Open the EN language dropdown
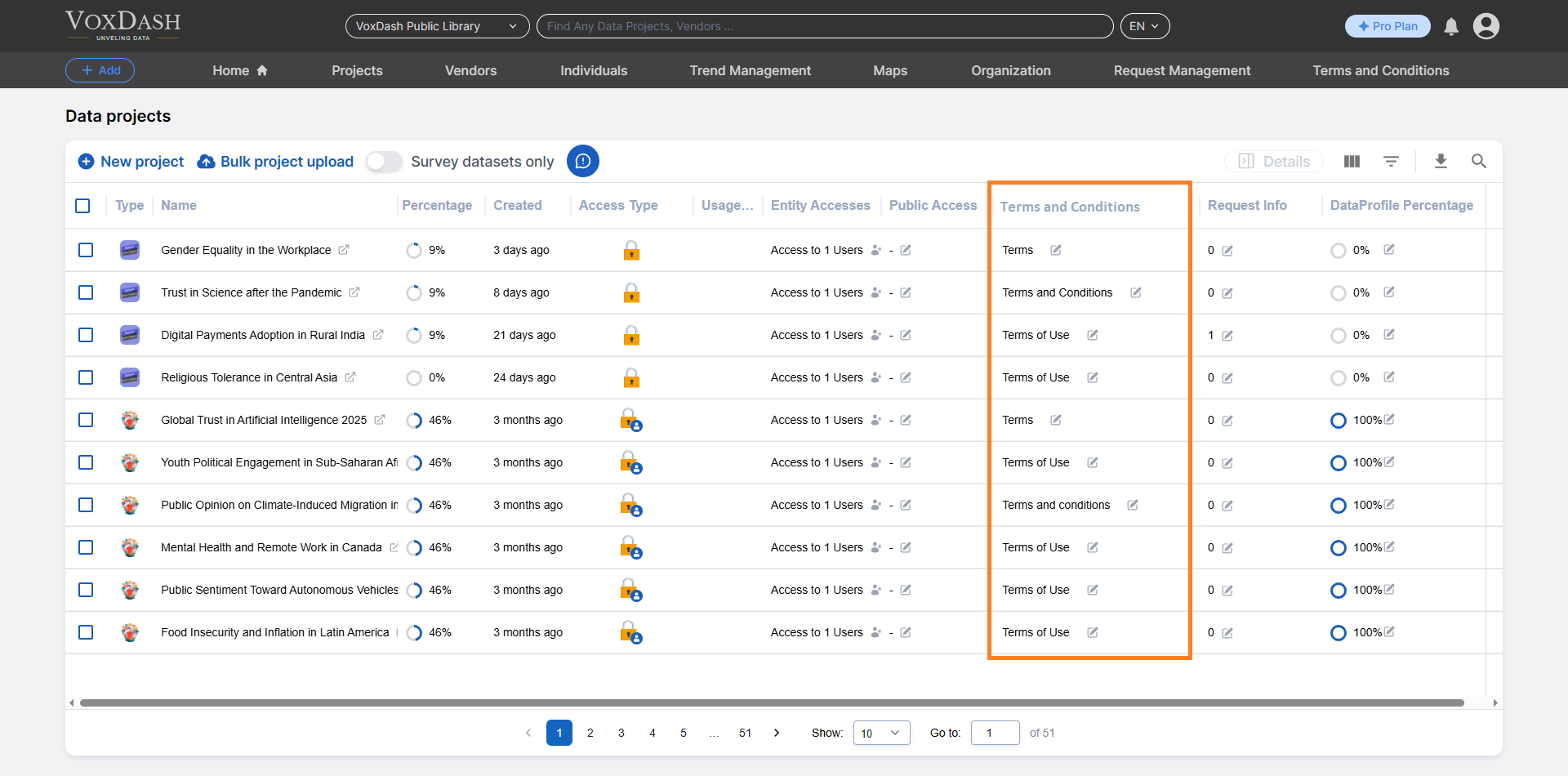1568x776 pixels. [x=1144, y=26]
